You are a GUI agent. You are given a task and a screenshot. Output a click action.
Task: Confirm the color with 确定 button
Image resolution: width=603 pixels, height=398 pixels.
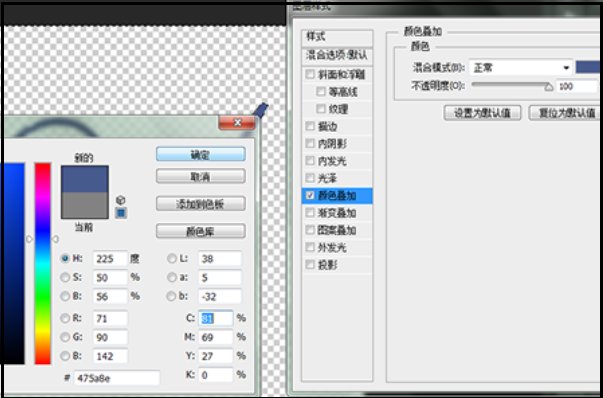pyautogui.click(x=200, y=155)
